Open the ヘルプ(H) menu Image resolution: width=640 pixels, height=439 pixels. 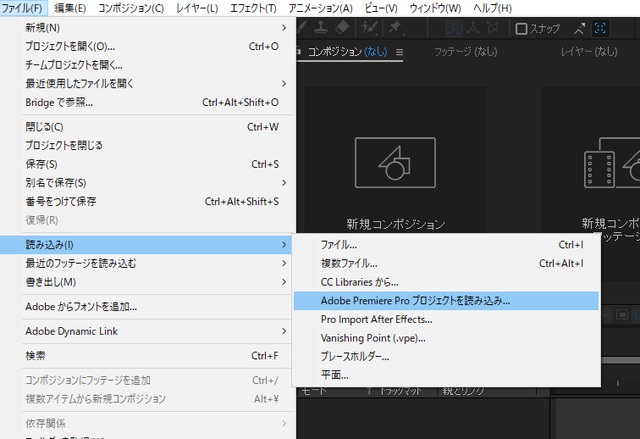point(492,8)
